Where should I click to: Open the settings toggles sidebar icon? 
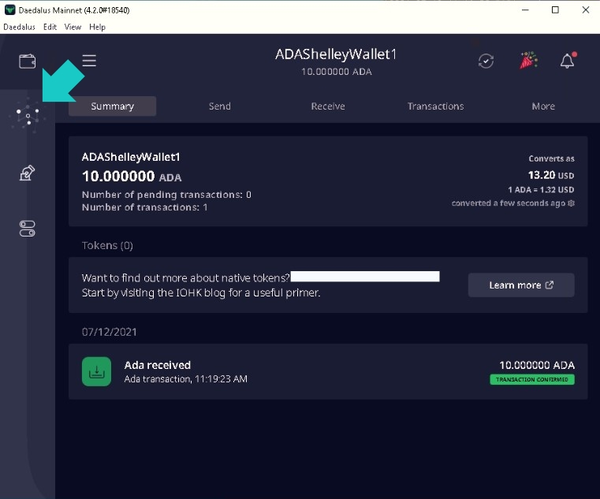27,228
